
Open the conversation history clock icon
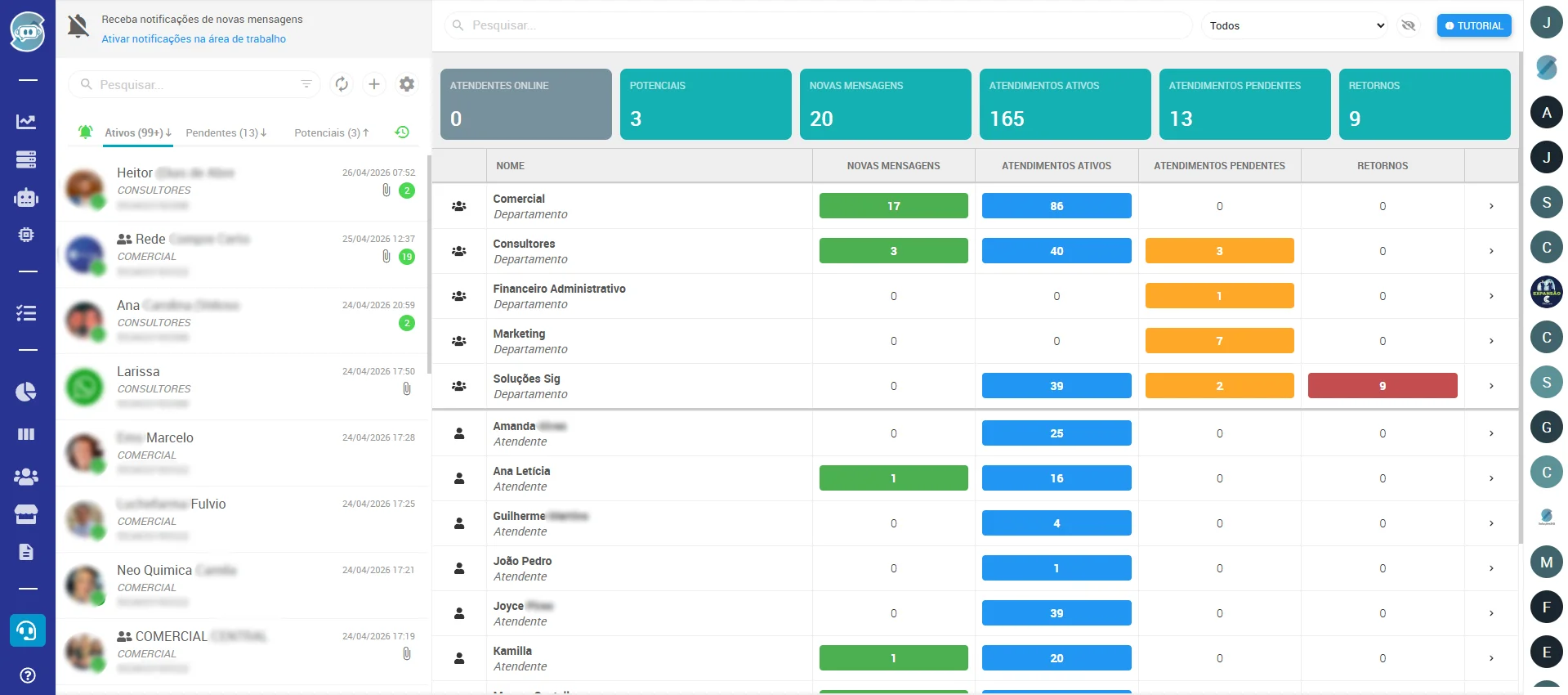point(402,132)
